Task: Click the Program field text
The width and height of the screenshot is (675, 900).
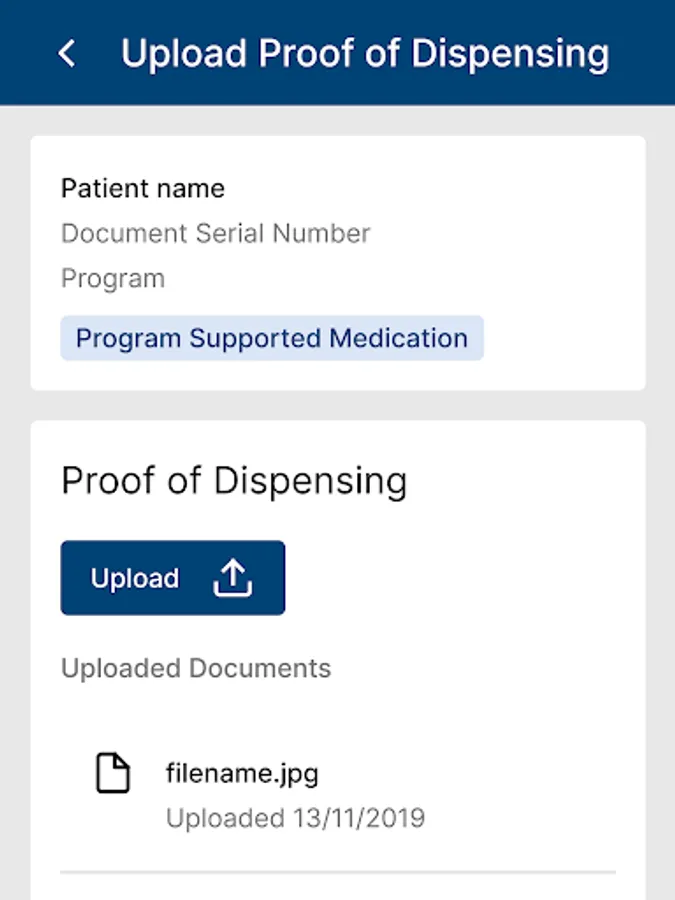Action: coord(113,278)
